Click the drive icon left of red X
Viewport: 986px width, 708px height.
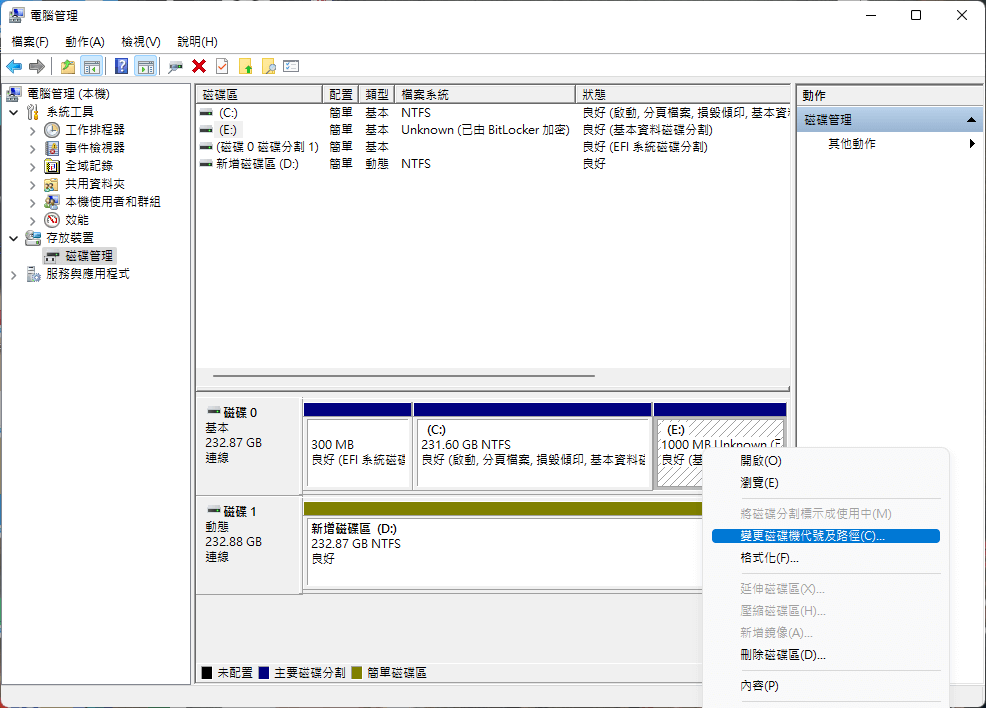point(176,66)
